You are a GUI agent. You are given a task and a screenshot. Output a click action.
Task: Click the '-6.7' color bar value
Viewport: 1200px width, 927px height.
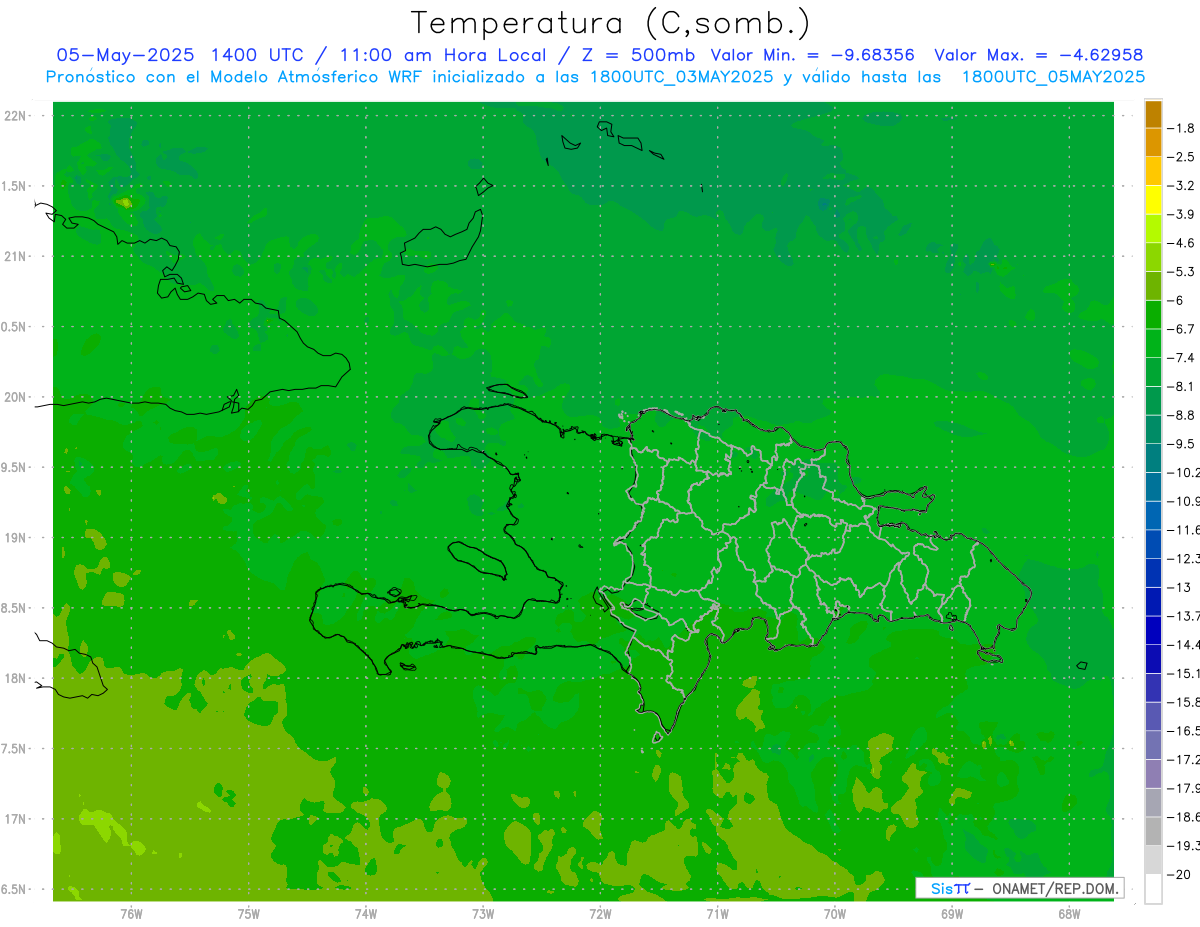click(1182, 329)
